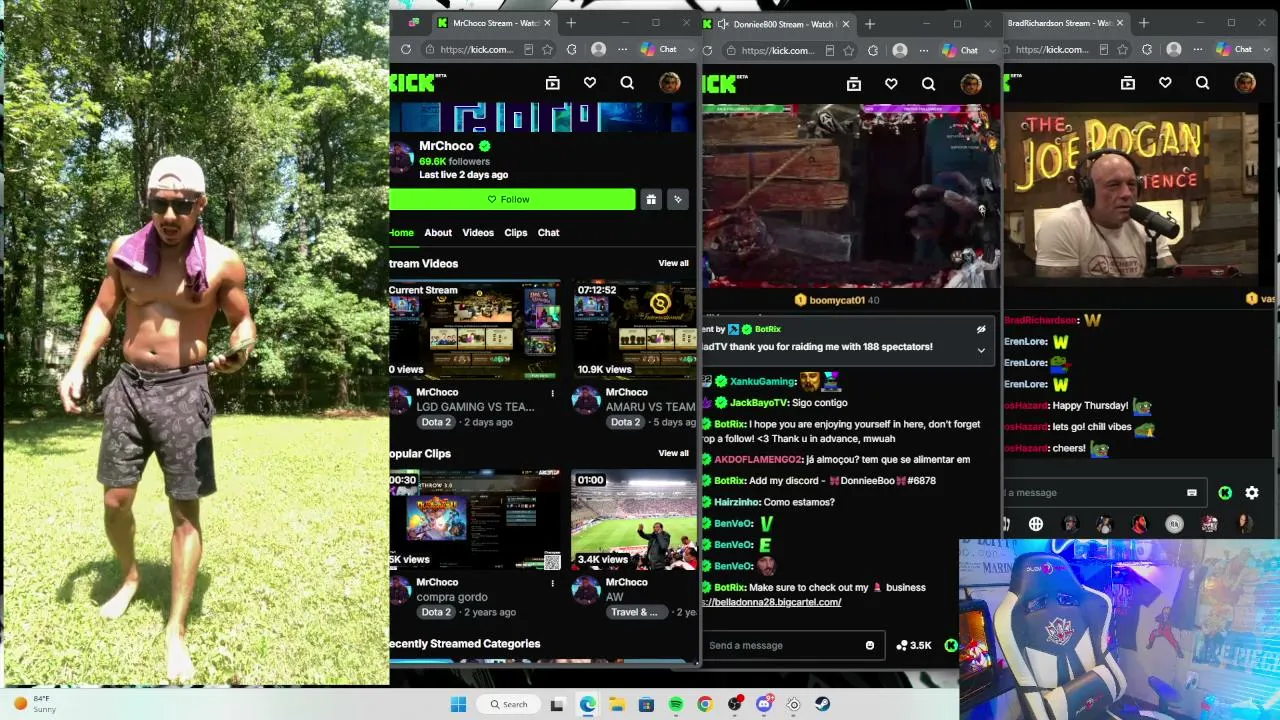Click heart icon in BradRichardson window header
This screenshot has width=1280, height=720.
point(1165,84)
